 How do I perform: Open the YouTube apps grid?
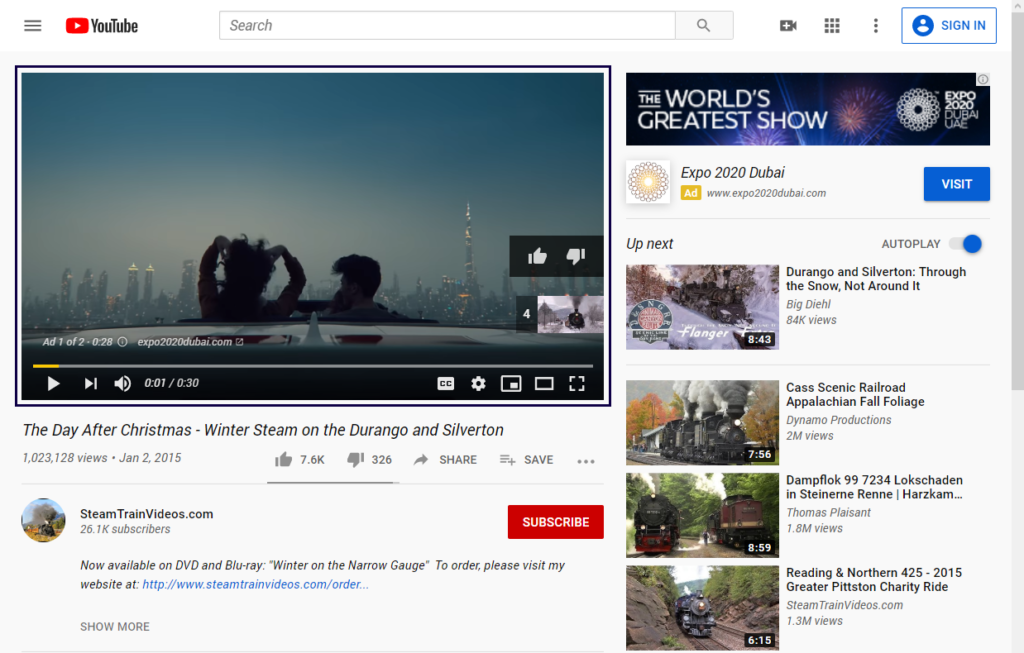pos(832,25)
